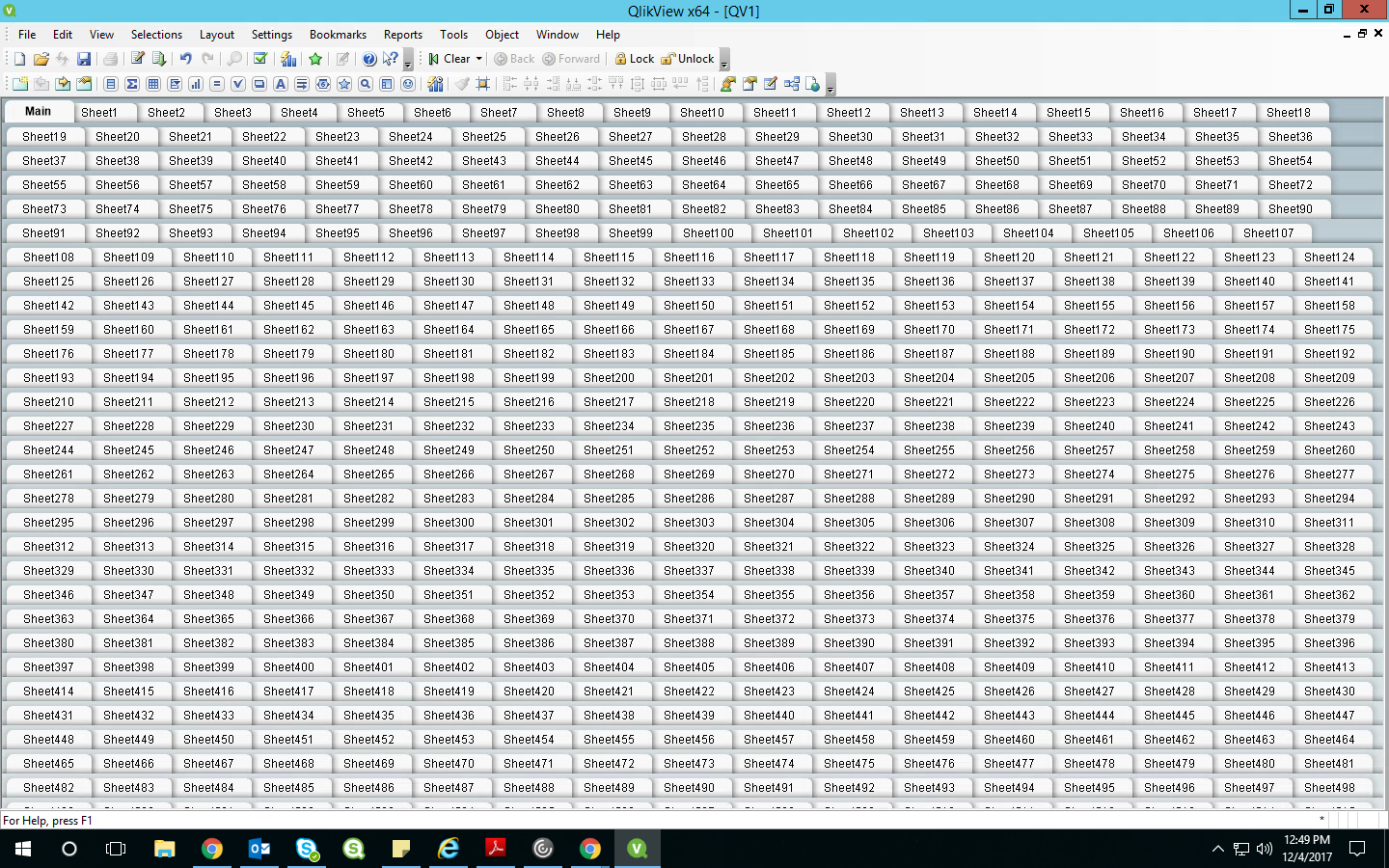This screenshot has height=868, width=1389.
Task: Click the New document icon
Action: 19,59
